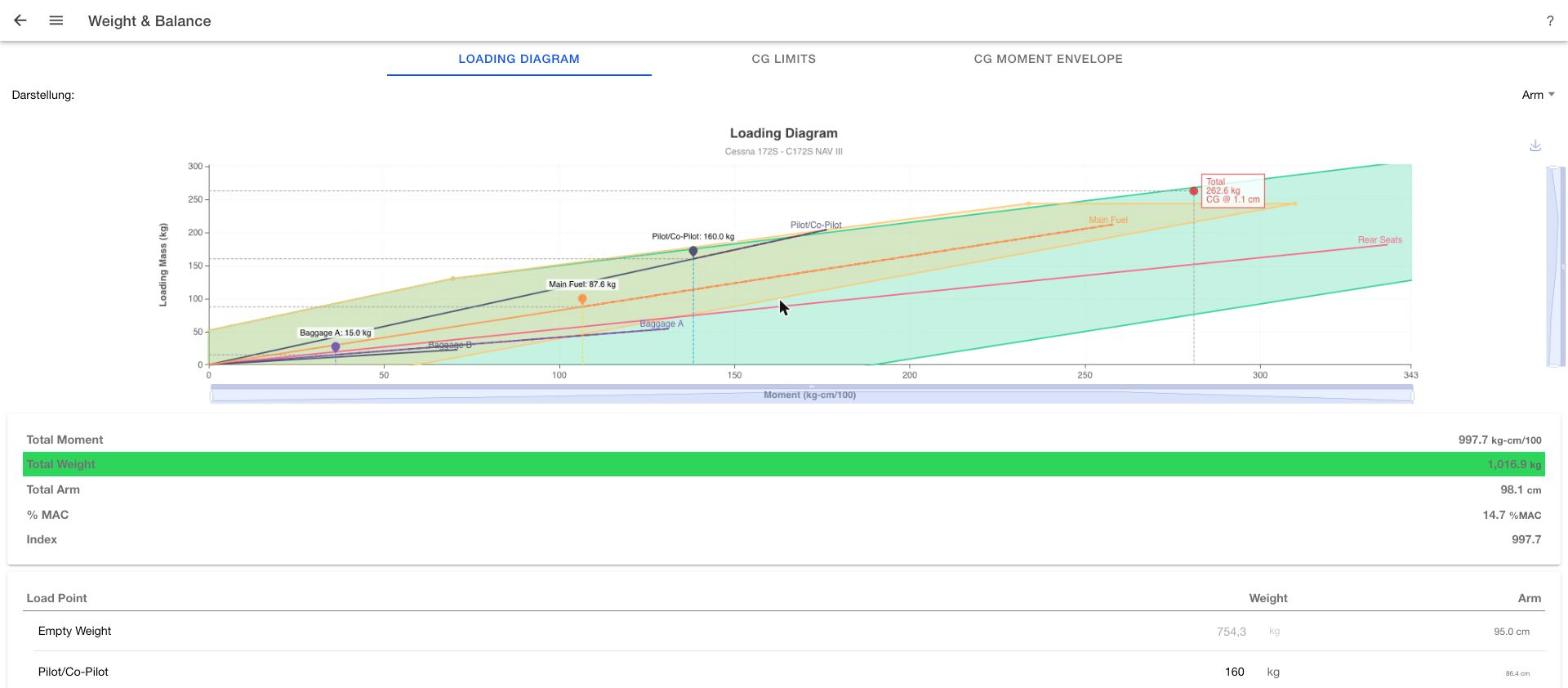The height and width of the screenshot is (688, 1568).
Task: Go back using the left arrow icon
Action: [20, 21]
